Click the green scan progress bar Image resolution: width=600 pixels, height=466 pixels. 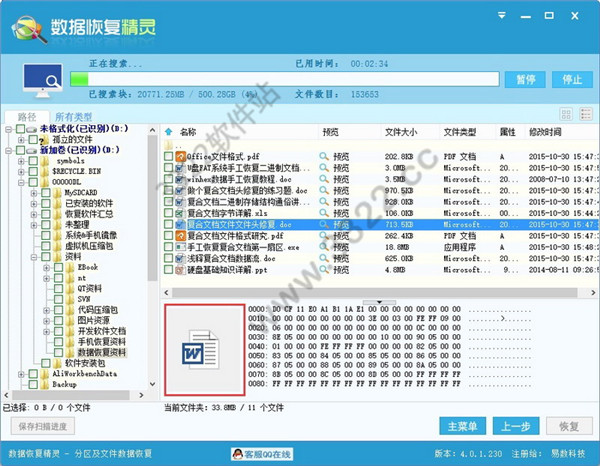coord(80,79)
